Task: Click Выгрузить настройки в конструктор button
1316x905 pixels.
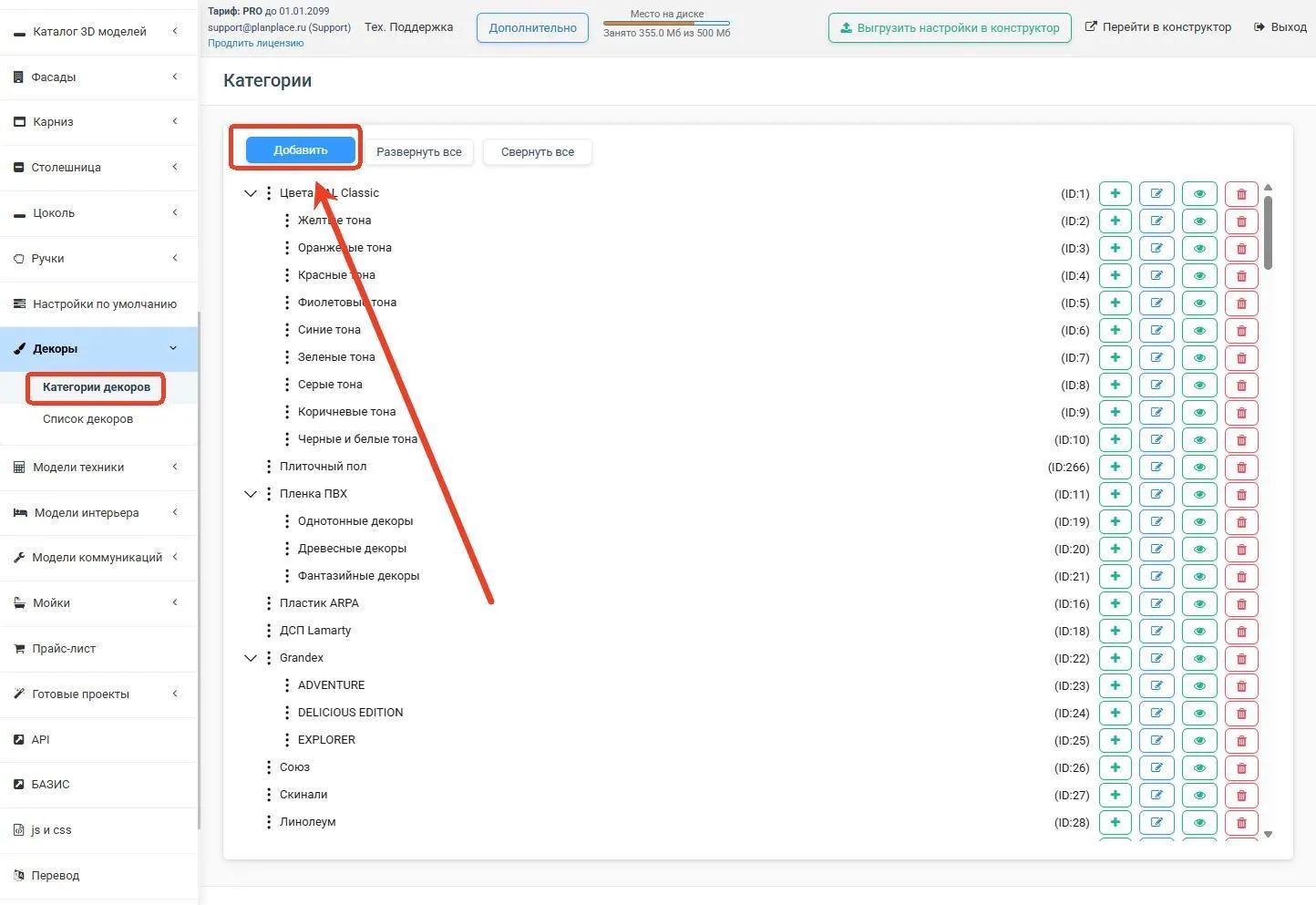Action: point(950,27)
